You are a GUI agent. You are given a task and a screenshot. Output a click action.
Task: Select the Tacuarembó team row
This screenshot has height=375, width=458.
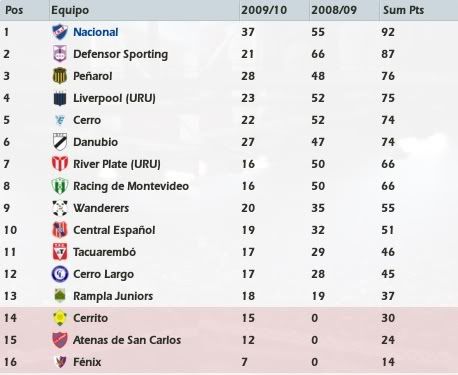pos(229,252)
